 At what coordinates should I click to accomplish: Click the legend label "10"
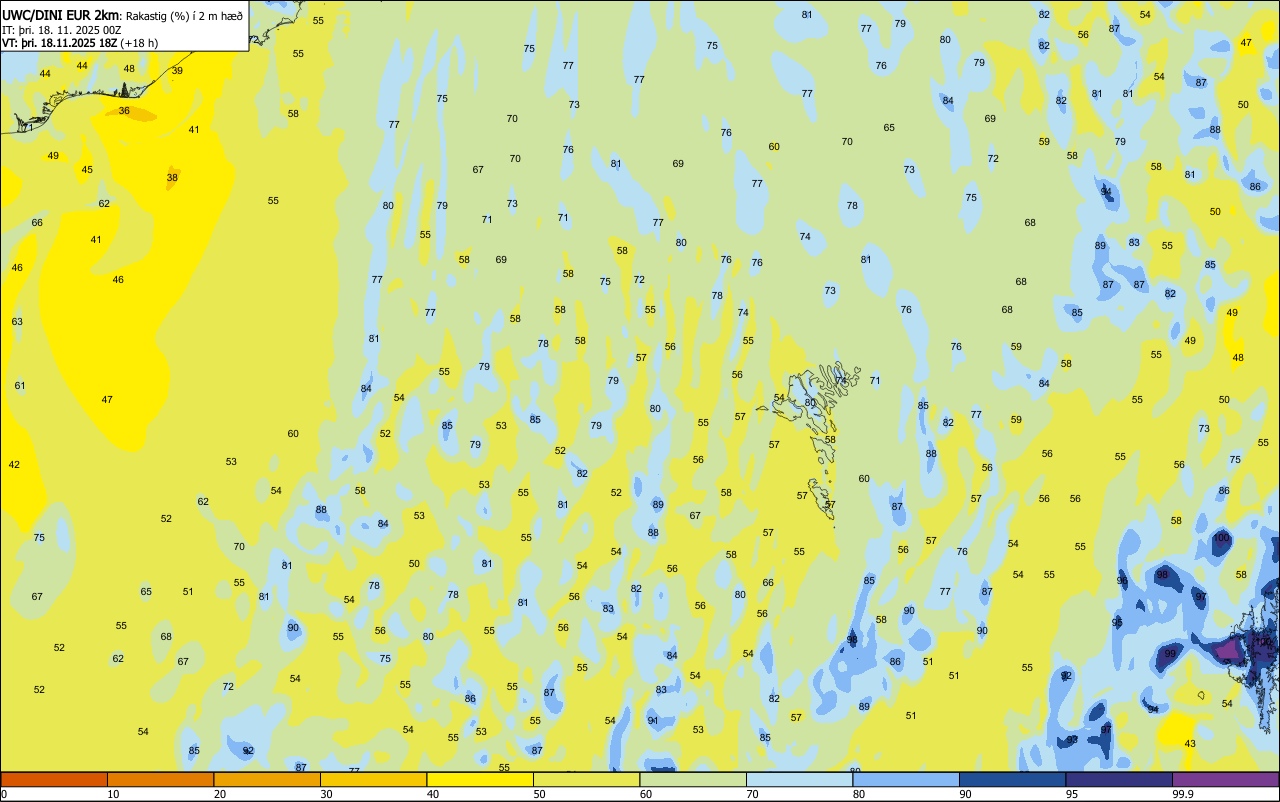click(113, 794)
